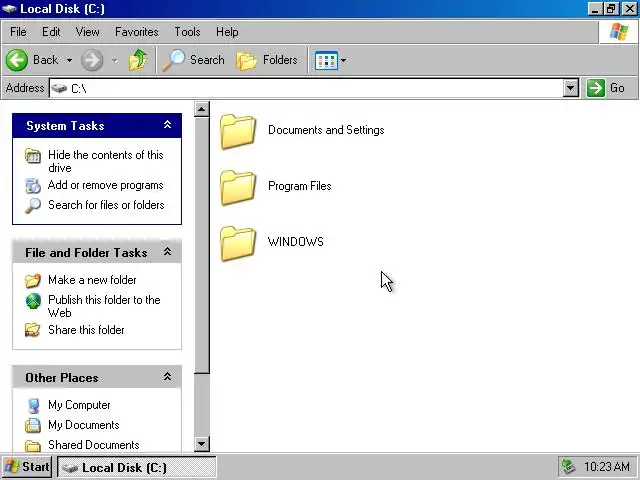This screenshot has height=480, width=640.
Task: Click Publish this folder to the Web
Action: click(104, 306)
